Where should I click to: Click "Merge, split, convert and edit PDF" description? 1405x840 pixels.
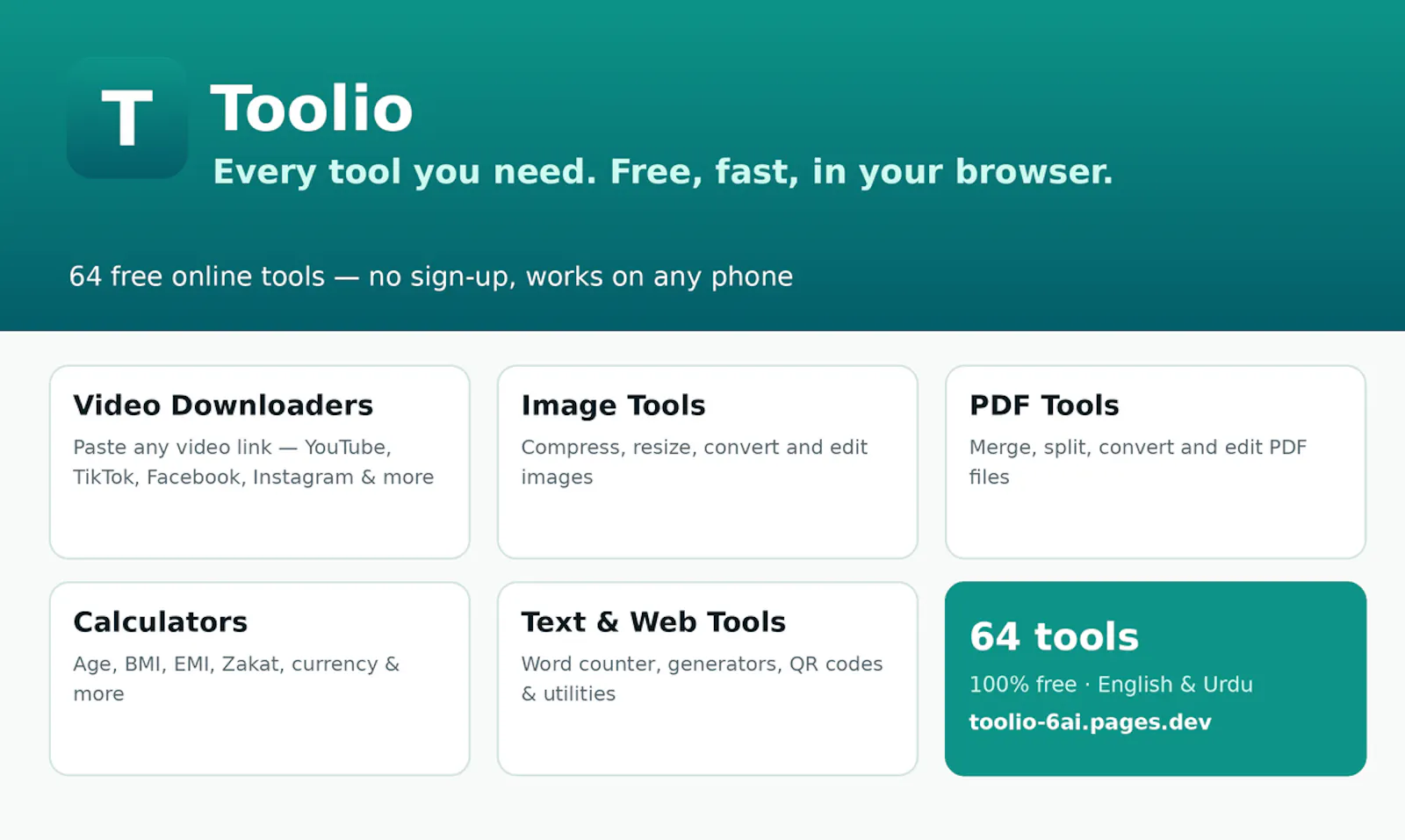click(x=1138, y=462)
